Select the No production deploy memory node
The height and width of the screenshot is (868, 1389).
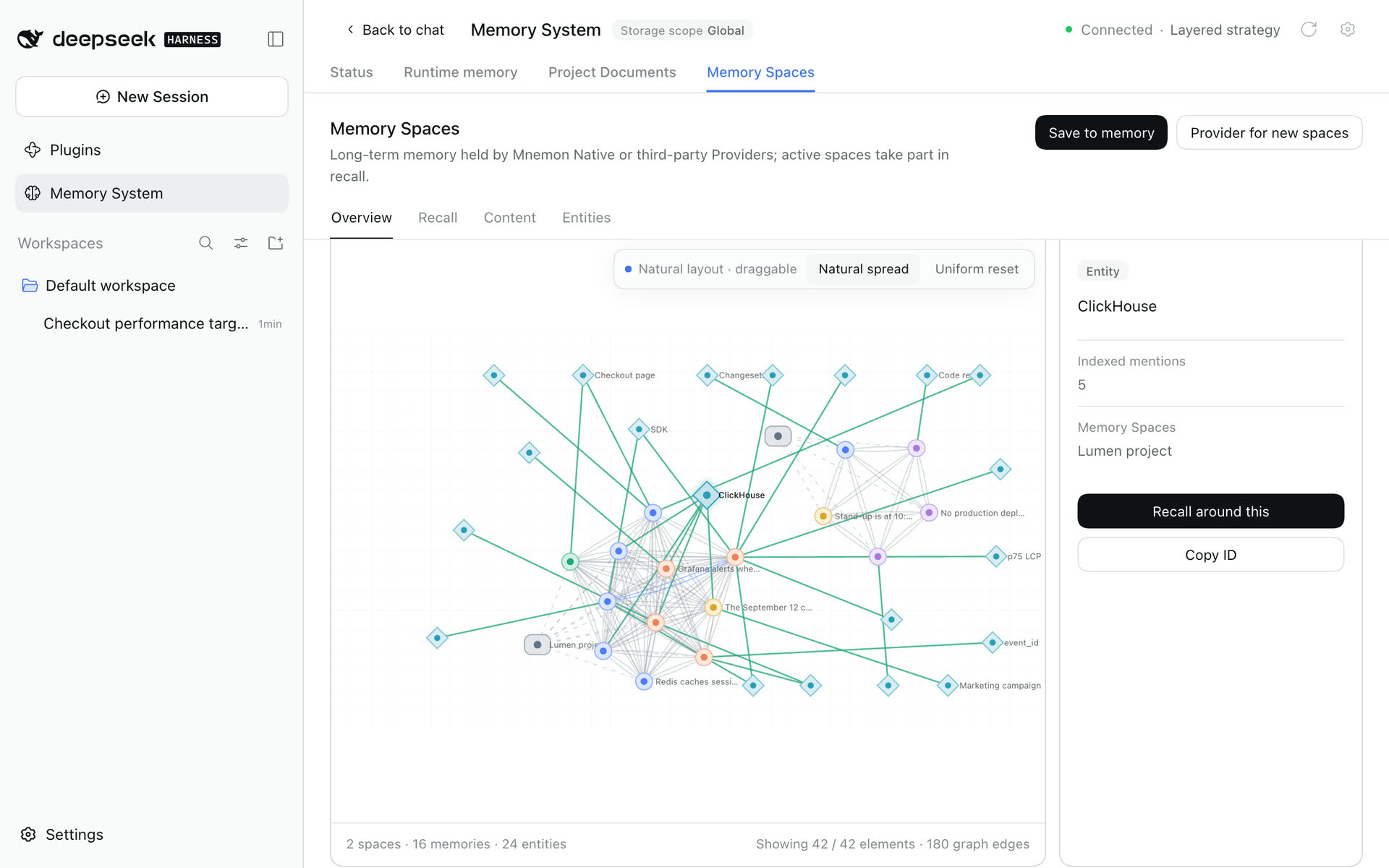[929, 512]
